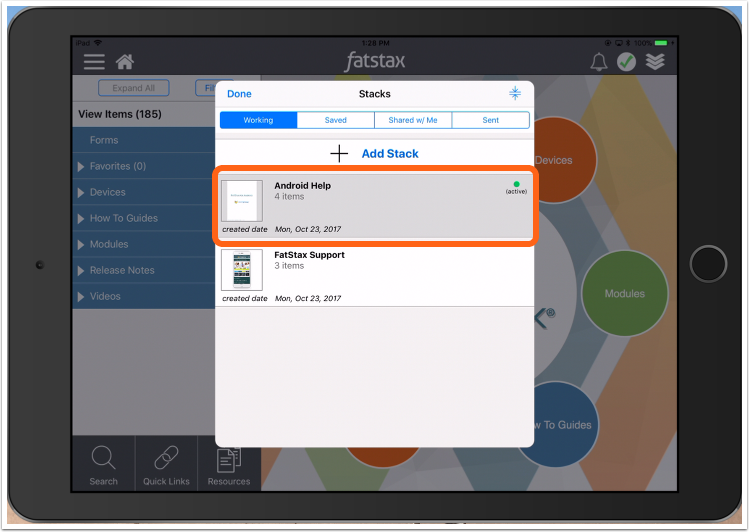Open the stacks layers icon
Screen dimensions: 749x532
click(655, 62)
